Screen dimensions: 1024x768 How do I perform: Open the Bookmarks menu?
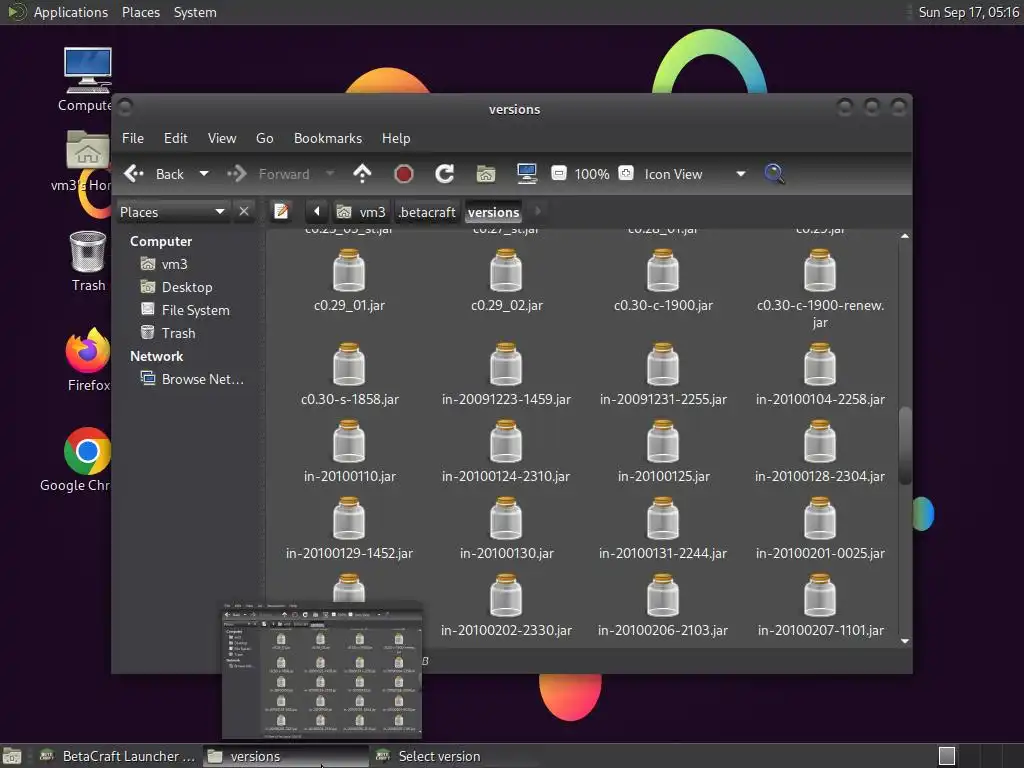(x=328, y=138)
